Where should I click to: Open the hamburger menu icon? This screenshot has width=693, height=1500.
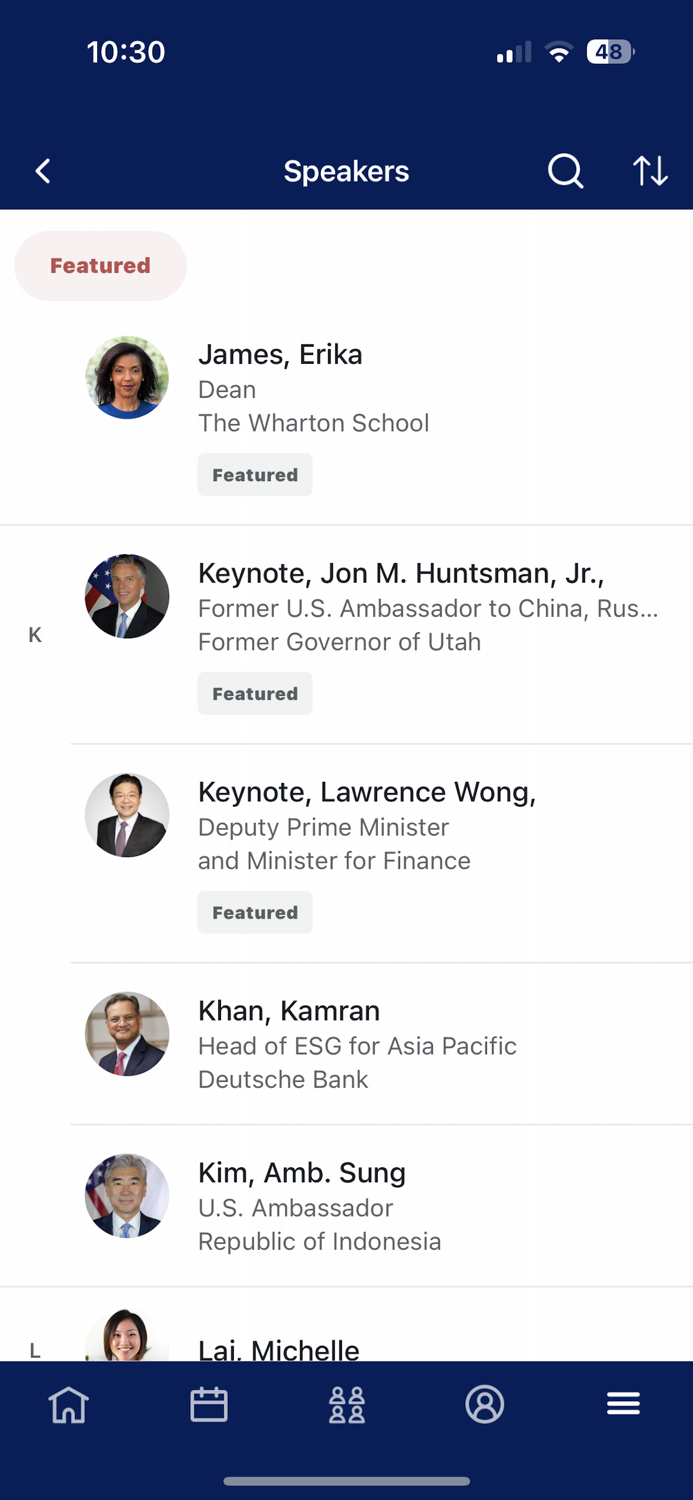tap(623, 1403)
